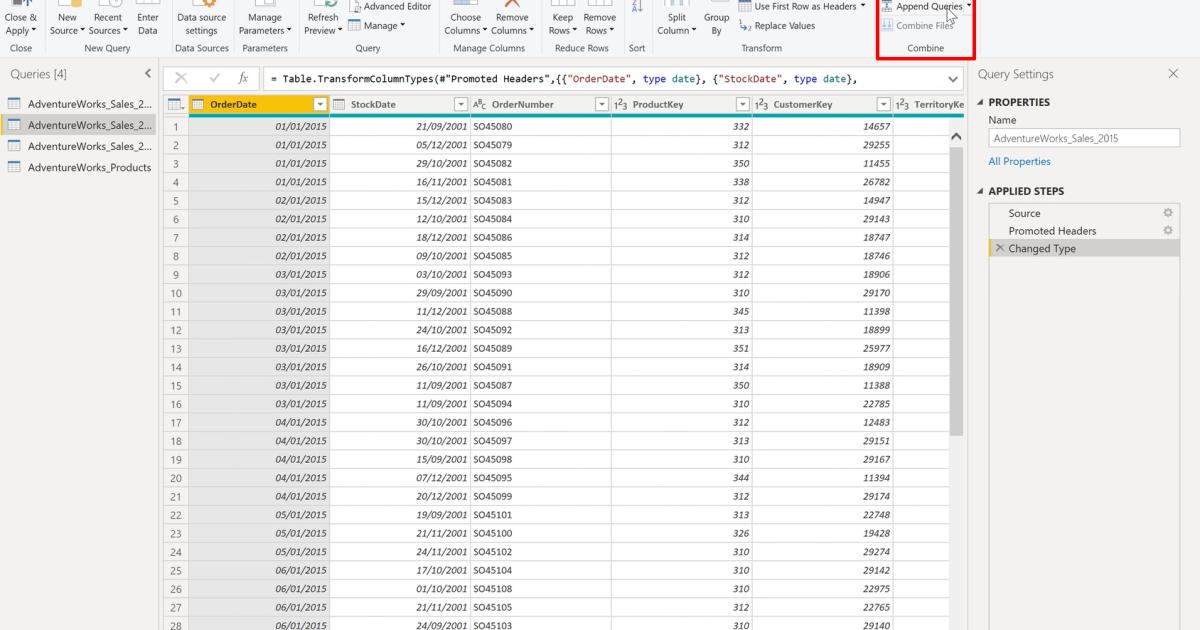Collapse the Queries pane
1200x630 pixels.
[148, 73]
